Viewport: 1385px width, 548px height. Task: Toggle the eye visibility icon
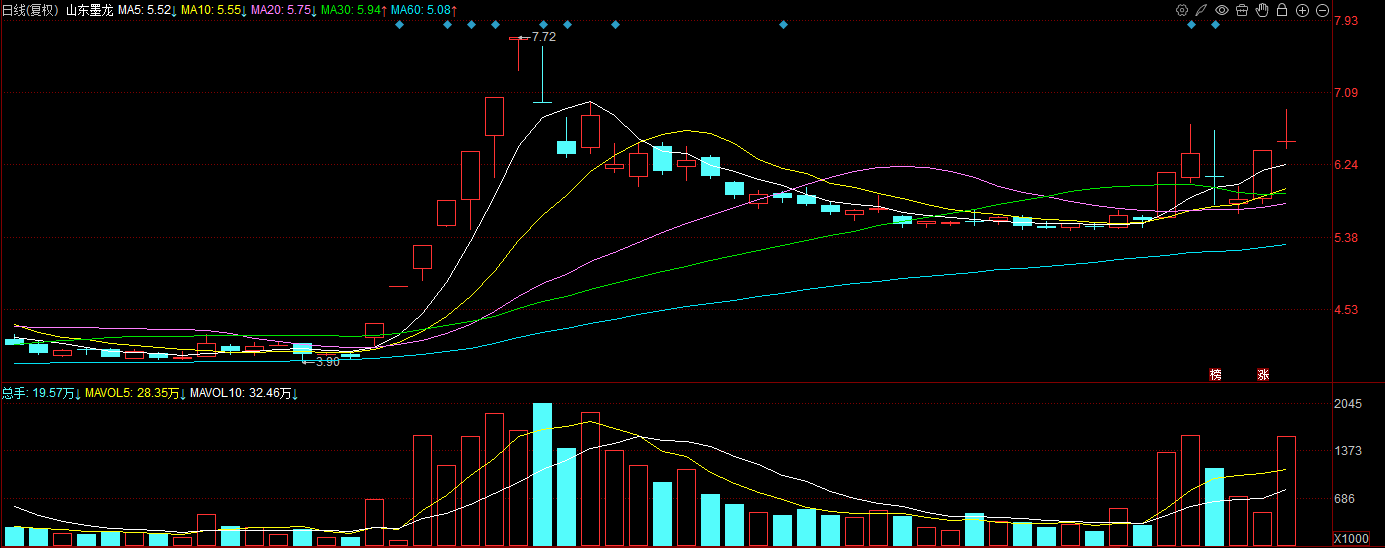point(1221,10)
